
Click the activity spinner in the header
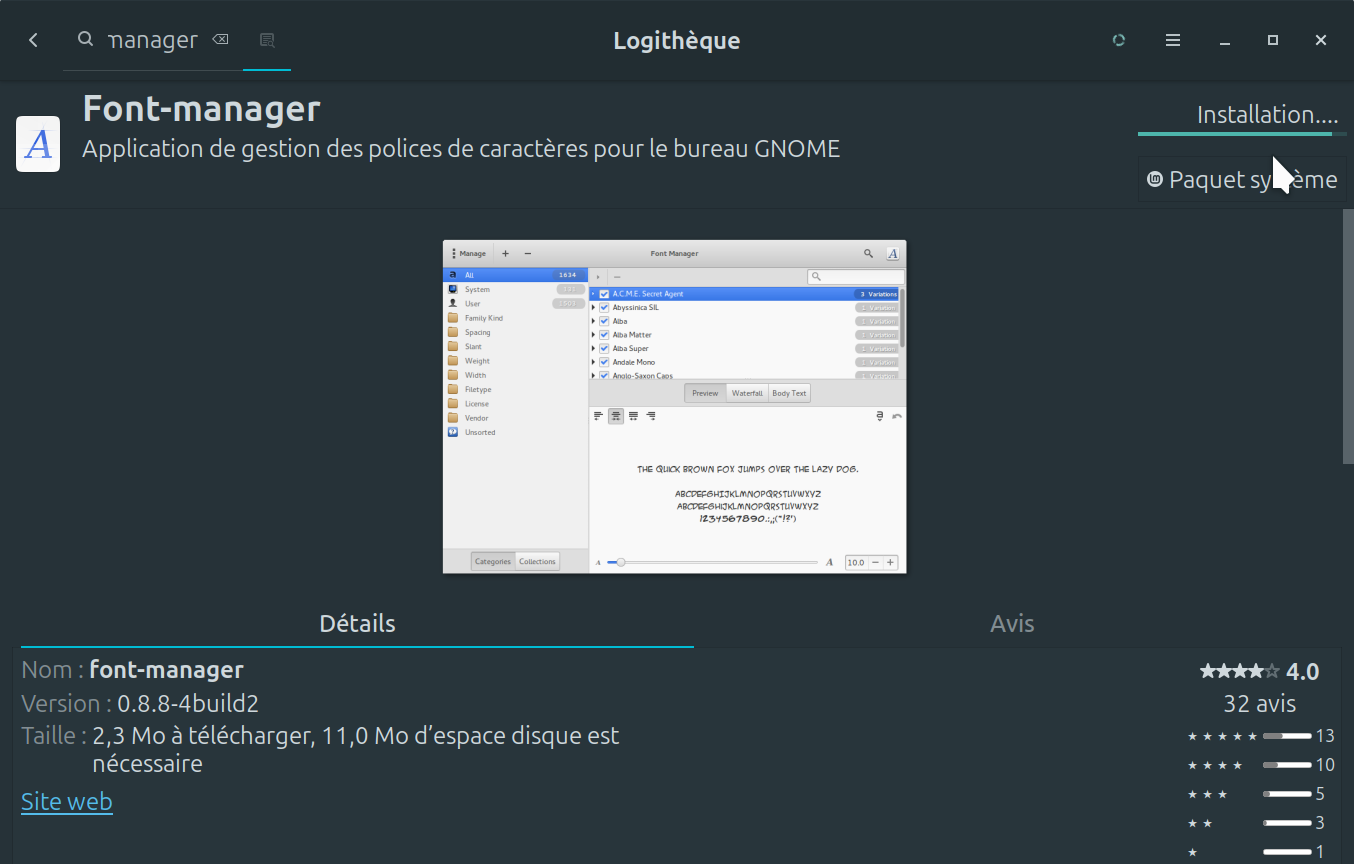pos(1119,40)
